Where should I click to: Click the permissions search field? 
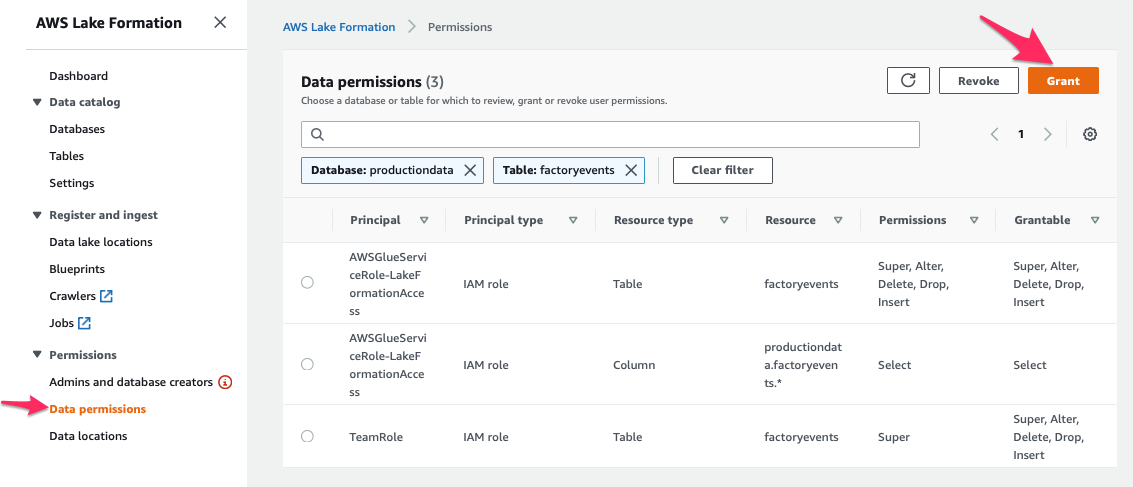610,134
